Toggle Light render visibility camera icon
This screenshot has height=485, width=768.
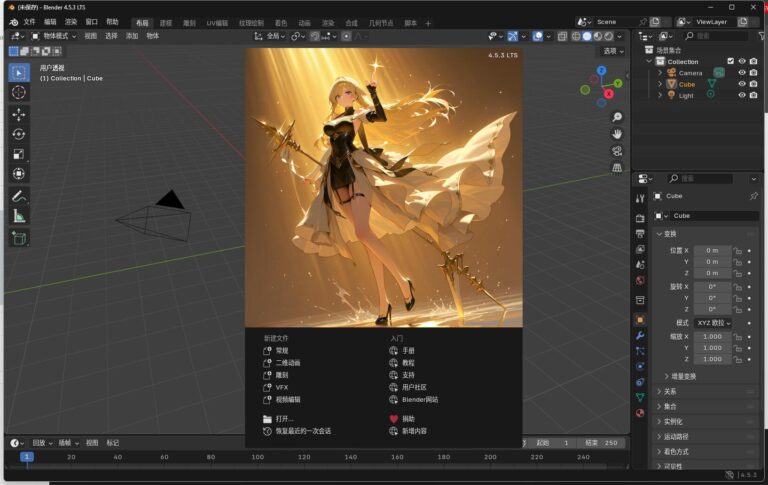[x=753, y=96]
